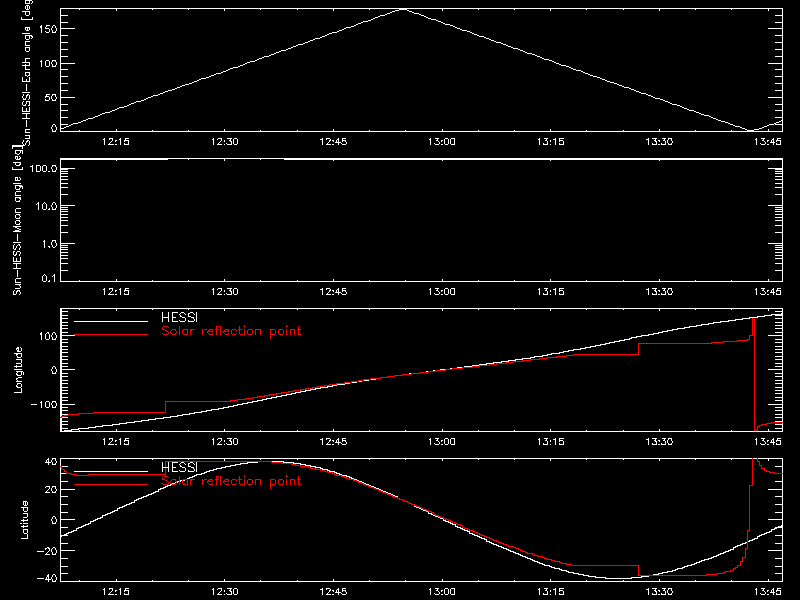This screenshot has width=800, height=600.
Task: Click the 100.0 tick on Moon angle axis
Action: [x=43, y=168]
